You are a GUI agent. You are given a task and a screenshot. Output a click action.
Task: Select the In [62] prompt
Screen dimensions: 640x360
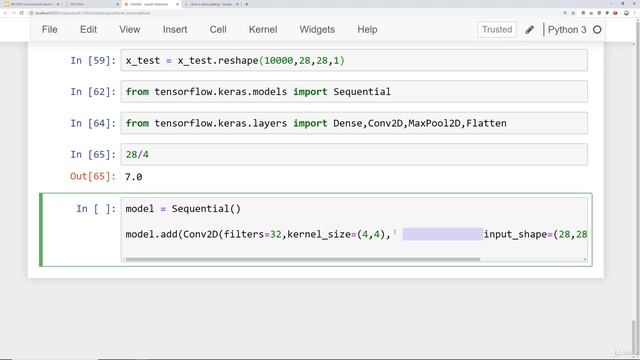coord(93,91)
